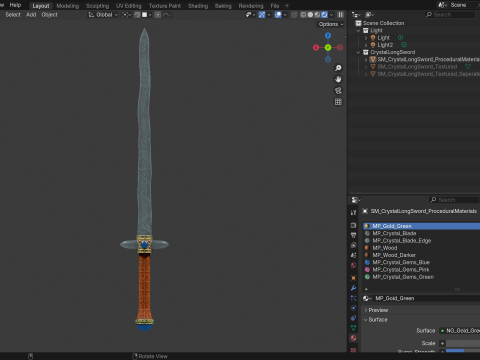Open the Scene properties tab icon
Image resolution: width=480 pixels, height=360 pixels.
[x=353, y=255]
